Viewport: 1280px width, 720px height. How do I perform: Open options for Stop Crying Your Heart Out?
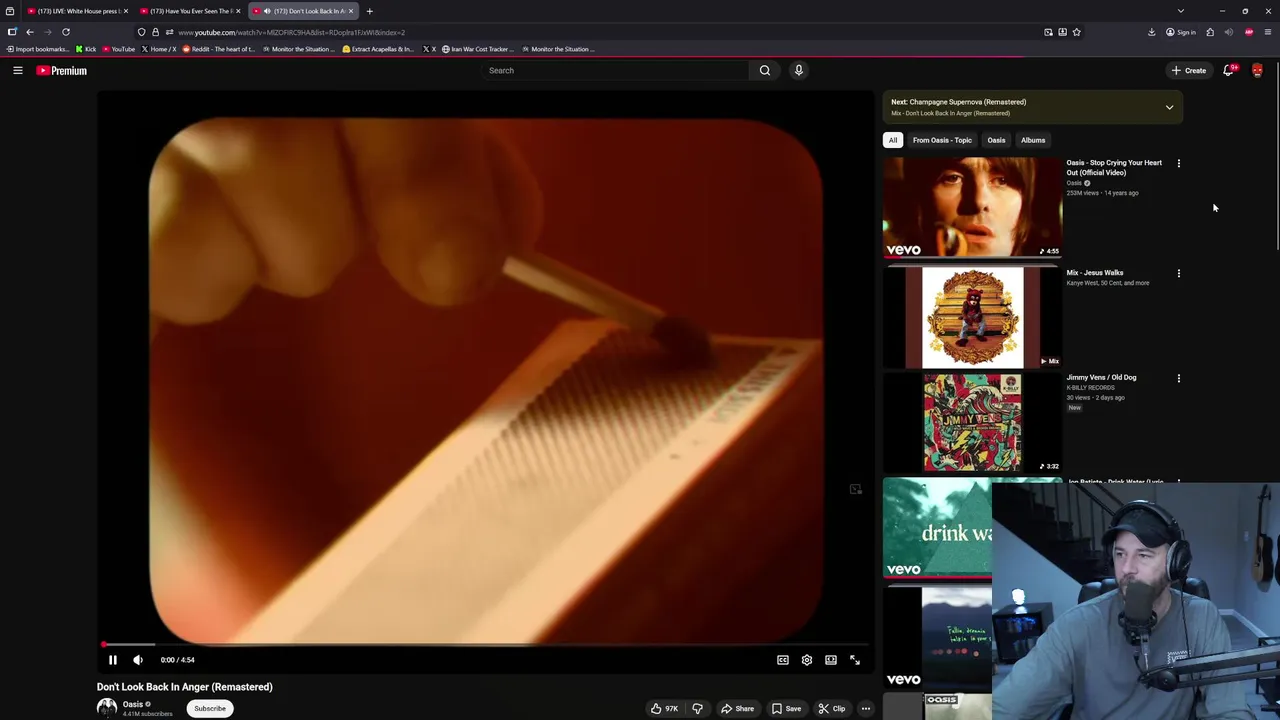click(1178, 163)
